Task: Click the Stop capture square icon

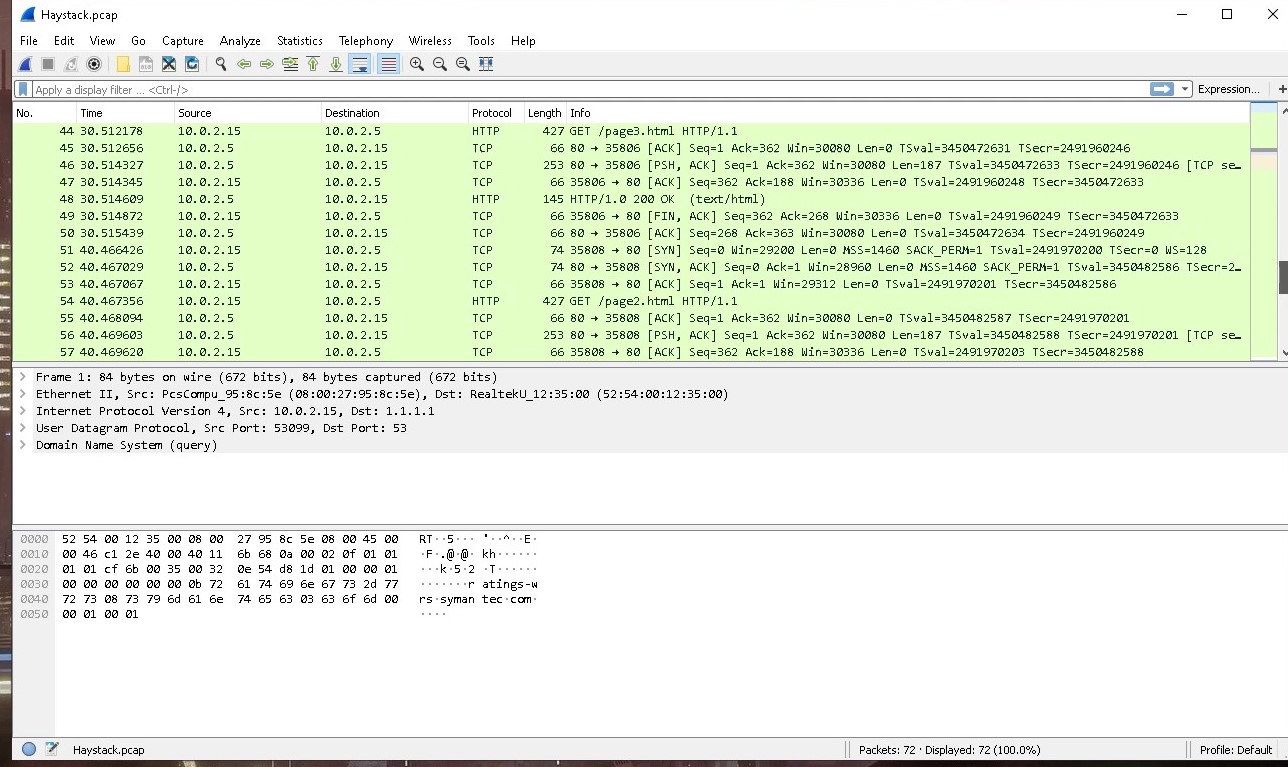Action: point(48,64)
